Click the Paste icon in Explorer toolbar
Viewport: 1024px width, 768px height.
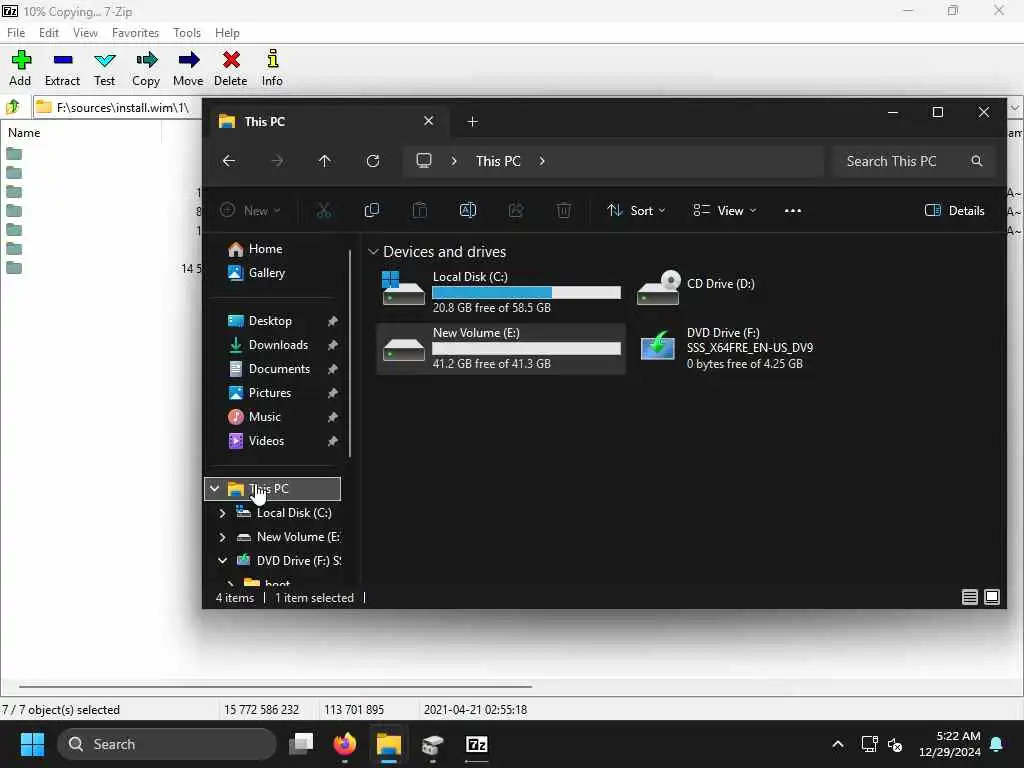pyautogui.click(x=420, y=210)
